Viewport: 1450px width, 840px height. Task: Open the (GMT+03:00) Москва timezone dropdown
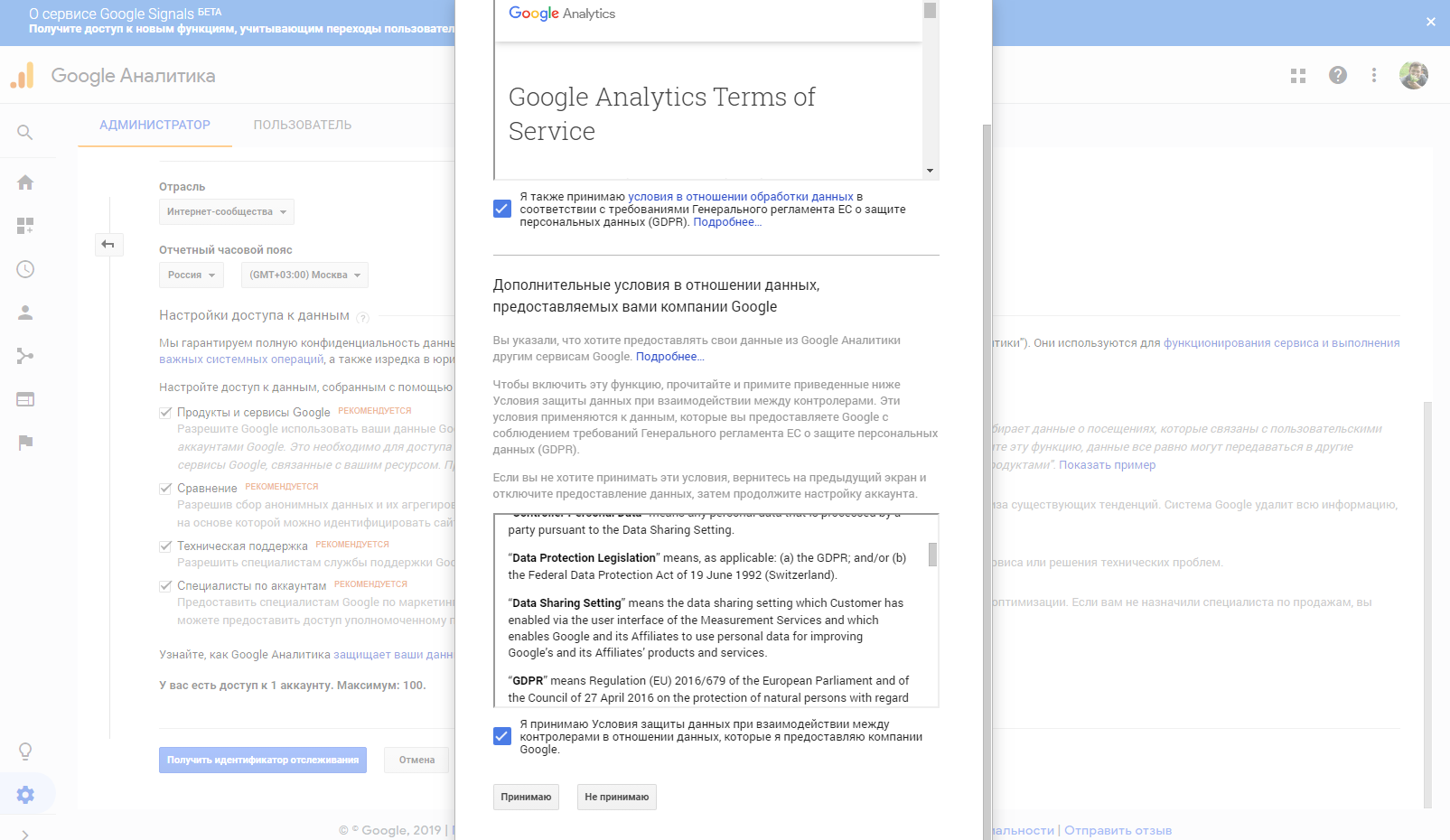pyautogui.click(x=304, y=275)
